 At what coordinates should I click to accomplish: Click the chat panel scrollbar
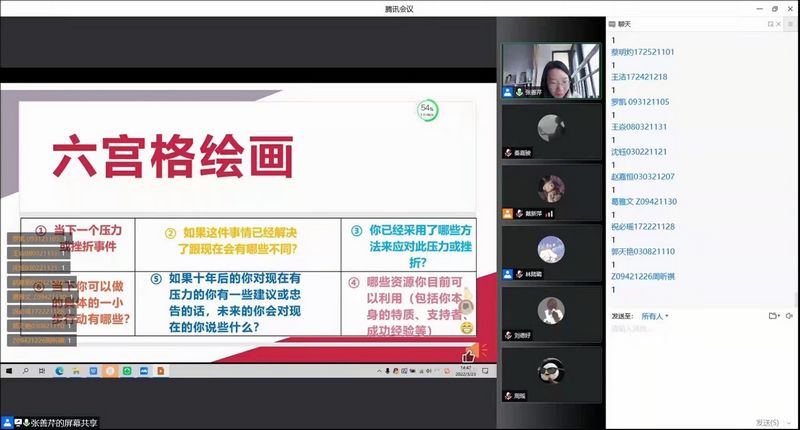click(796, 298)
